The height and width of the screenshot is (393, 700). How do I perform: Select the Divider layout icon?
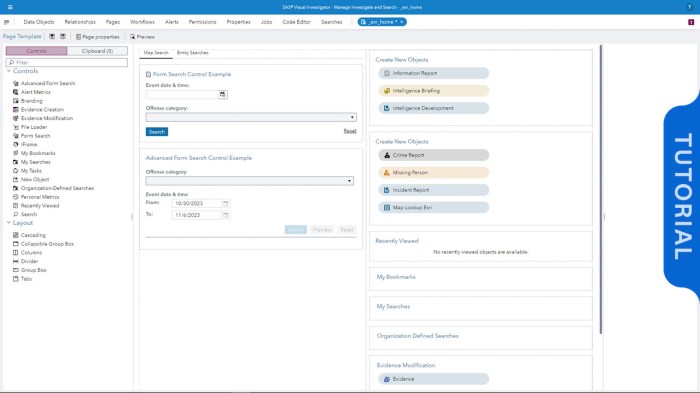tap(16, 261)
